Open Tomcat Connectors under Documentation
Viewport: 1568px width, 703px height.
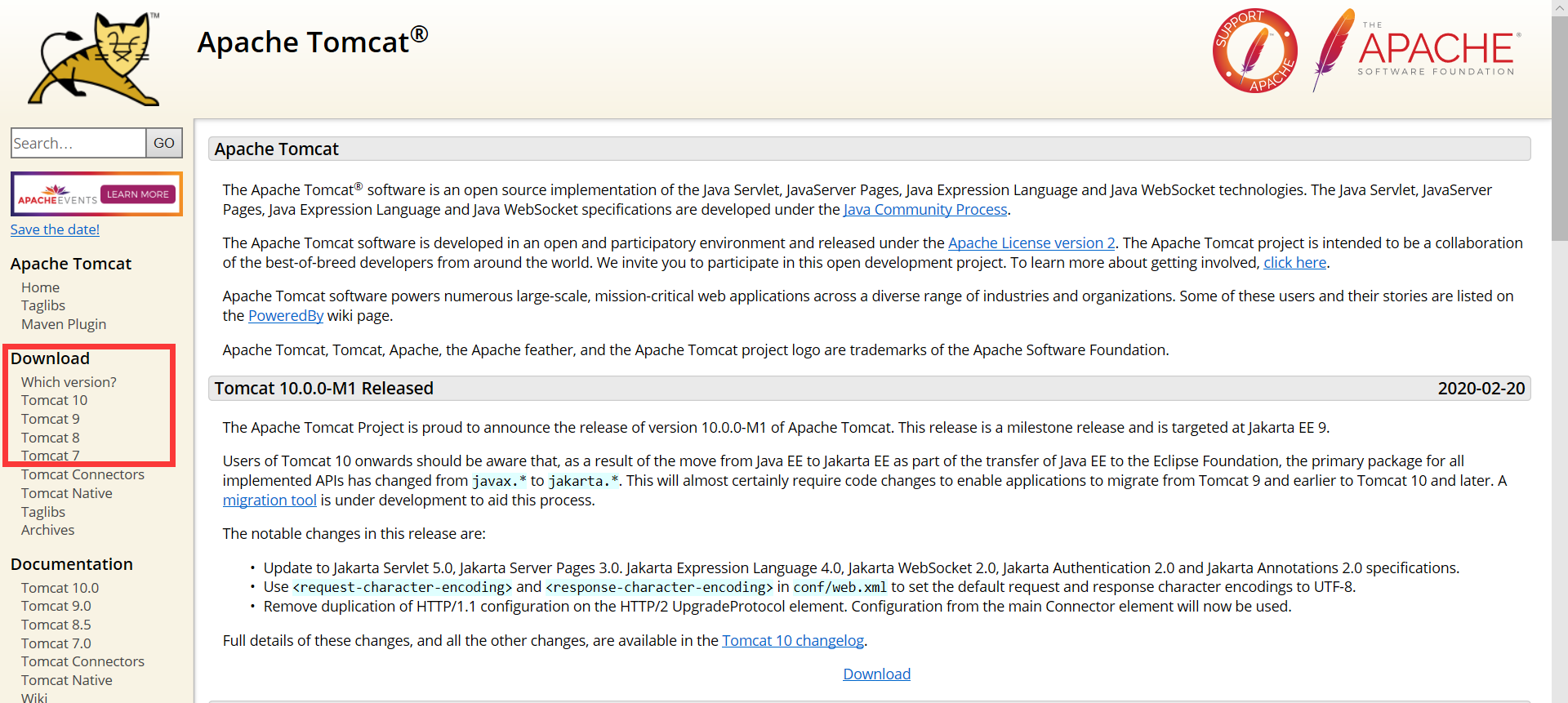click(x=82, y=661)
